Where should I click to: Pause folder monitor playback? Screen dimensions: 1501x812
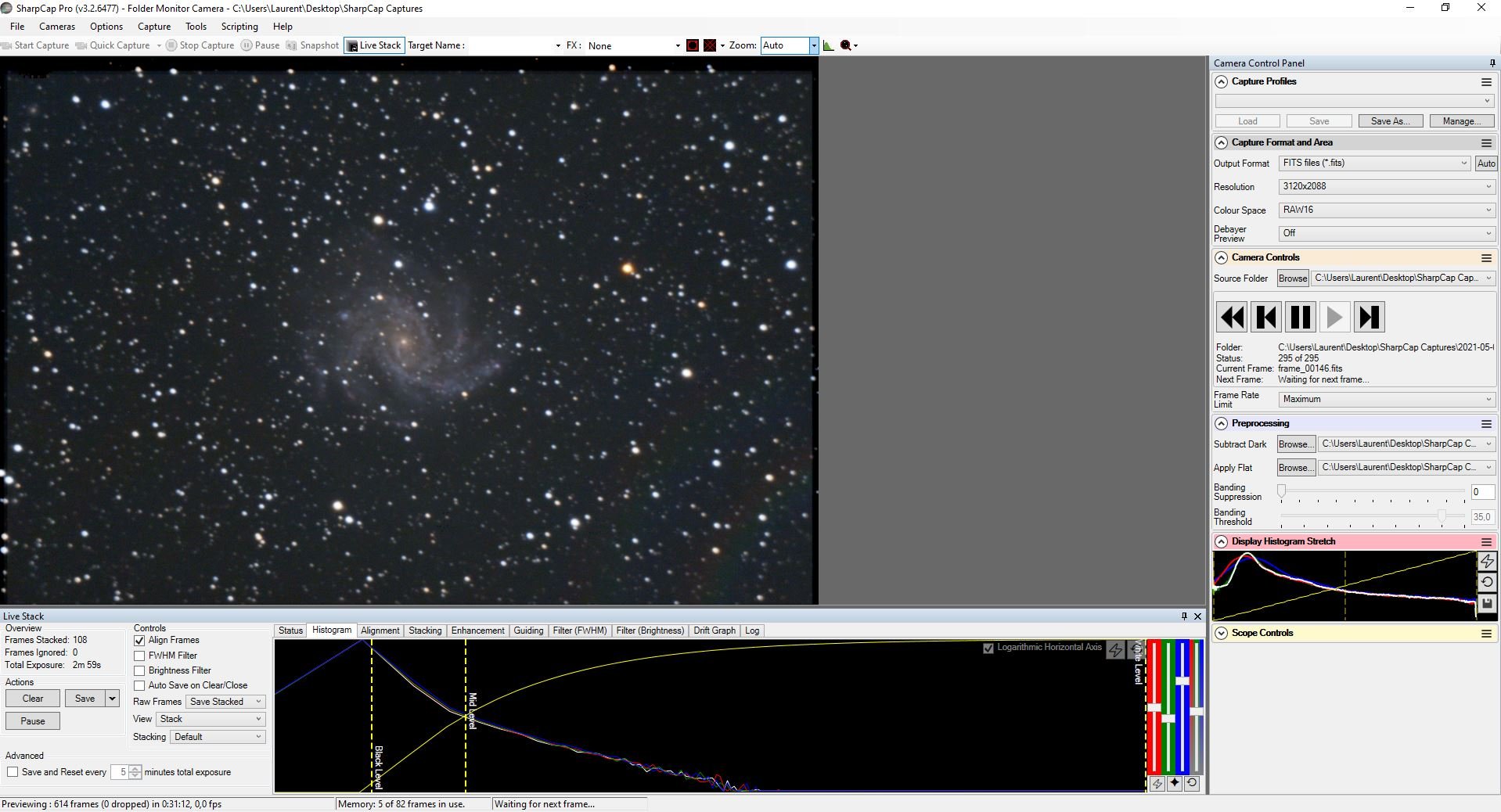coord(1301,318)
